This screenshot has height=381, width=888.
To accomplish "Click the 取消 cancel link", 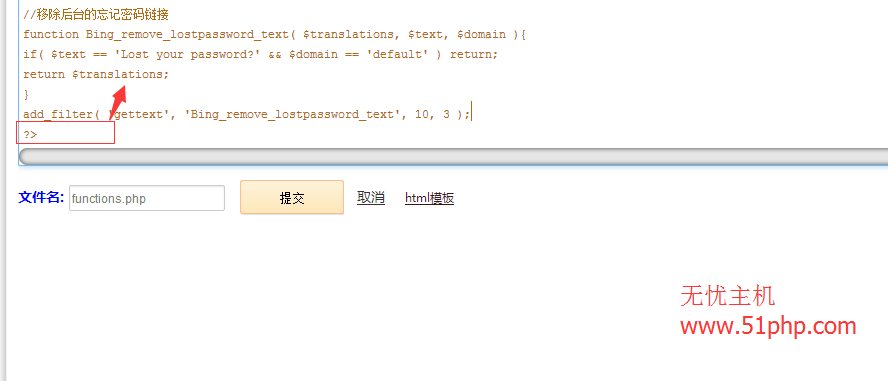I will [x=371, y=198].
